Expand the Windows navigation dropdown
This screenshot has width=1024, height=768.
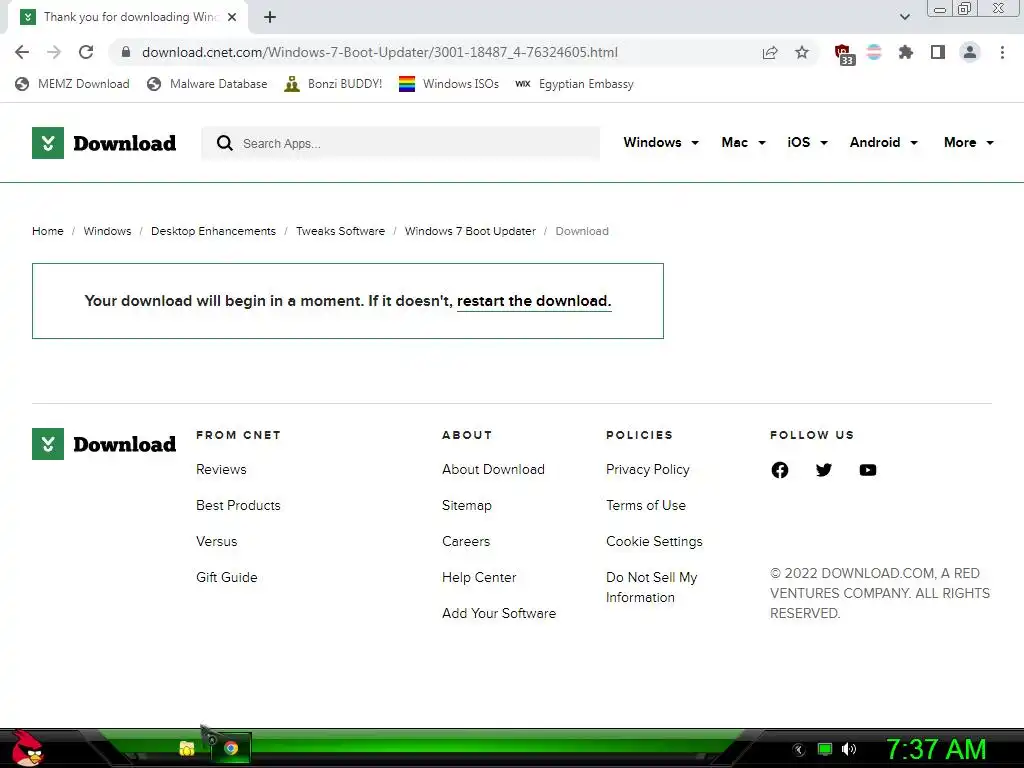click(x=661, y=142)
